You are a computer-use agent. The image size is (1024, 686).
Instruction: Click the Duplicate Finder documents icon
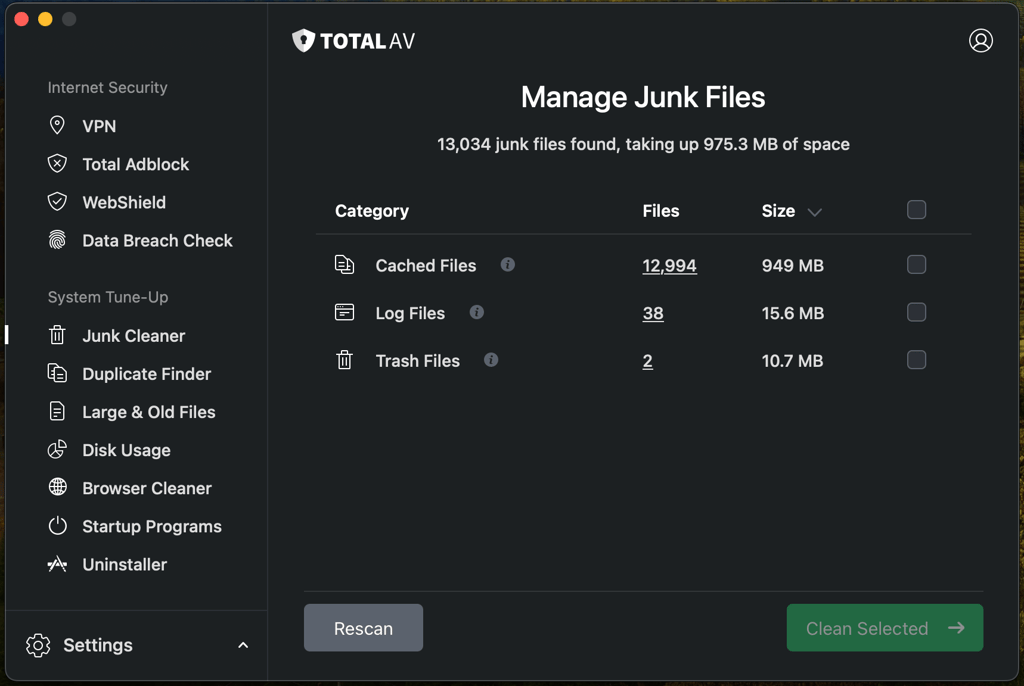(57, 373)
